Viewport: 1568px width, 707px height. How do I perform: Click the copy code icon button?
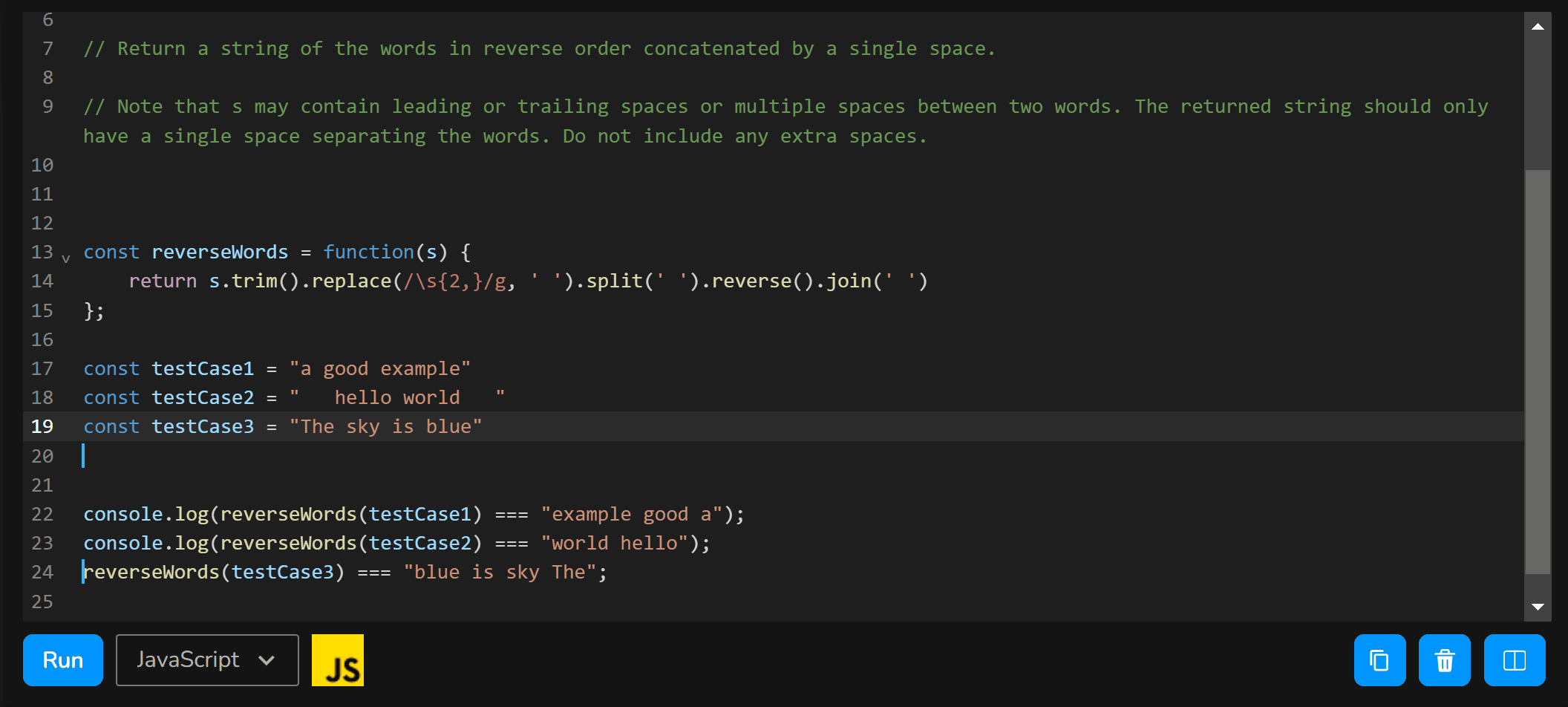[x=1379, y=659]
